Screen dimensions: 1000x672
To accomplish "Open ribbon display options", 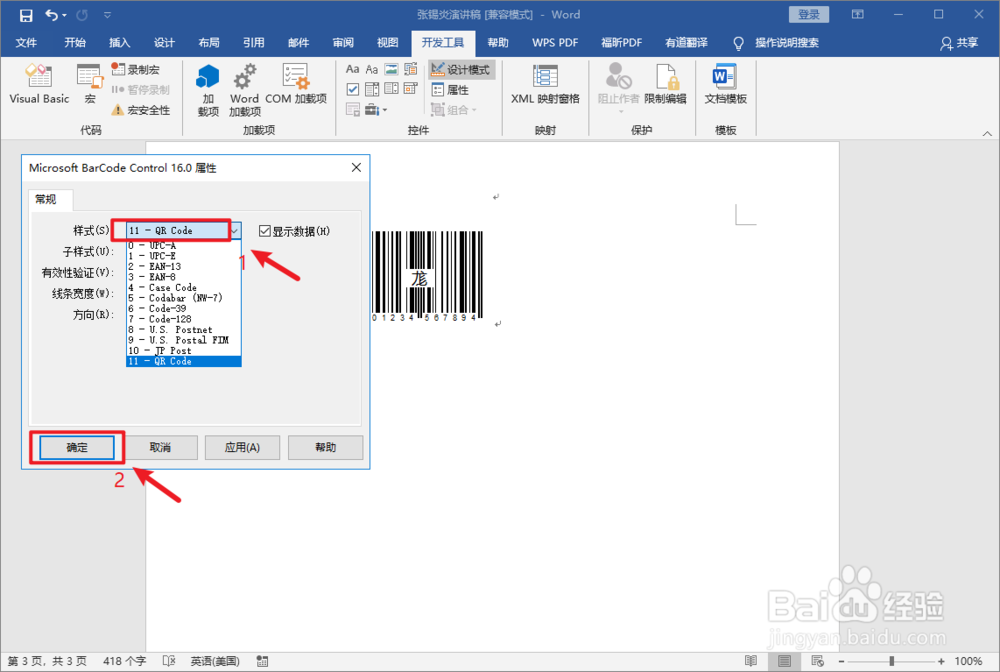I will point(858,14).
